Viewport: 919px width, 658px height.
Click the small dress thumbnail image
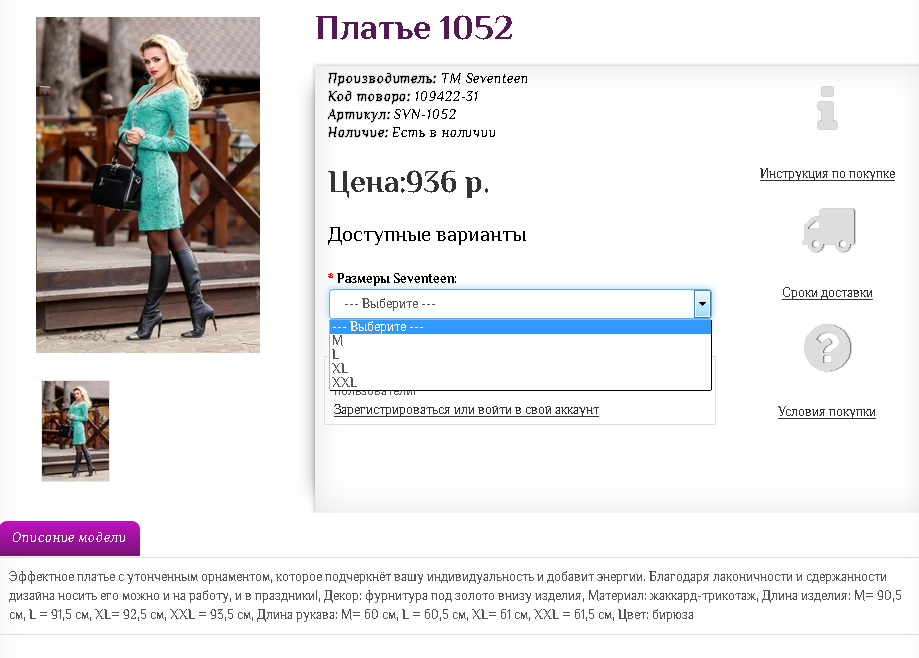[x=75, y=430]
